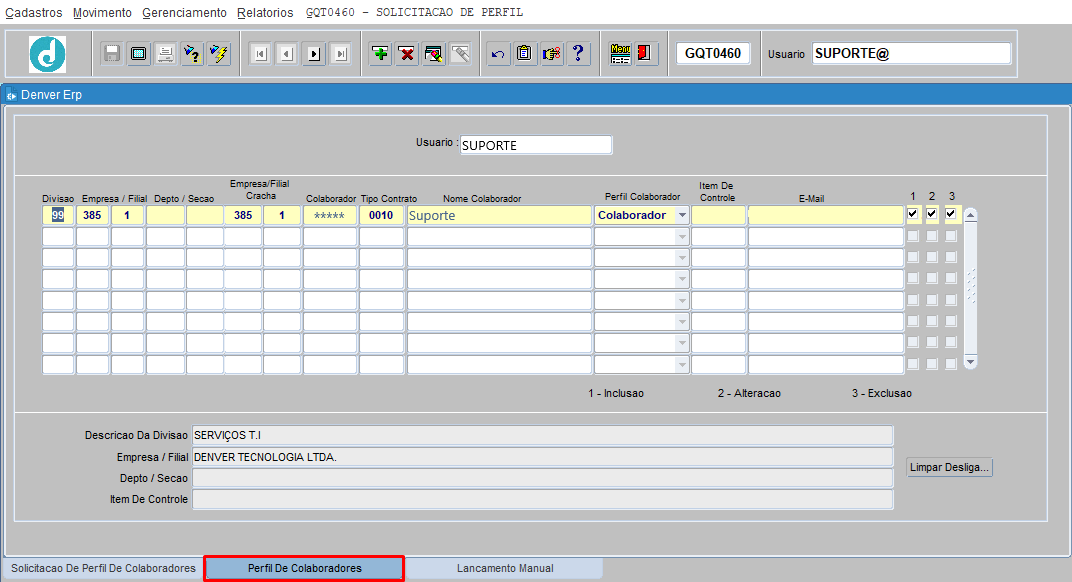This screenshot has width=1072, height=582.
Task: Click the pointing hand toolbar icon
Action: pyautogui.click(x=551, y=53)
